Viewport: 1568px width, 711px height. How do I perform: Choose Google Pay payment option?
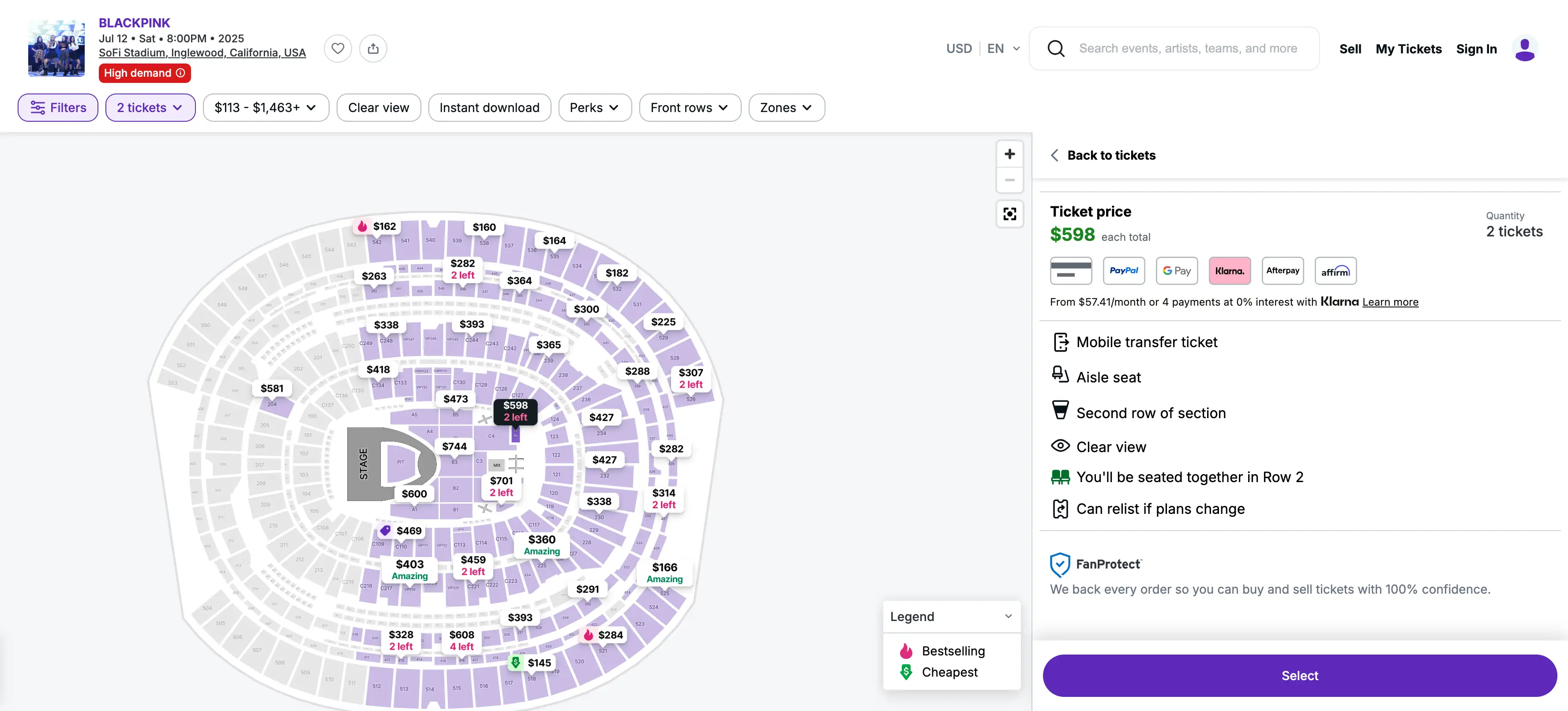click(x=1177, y=271)
